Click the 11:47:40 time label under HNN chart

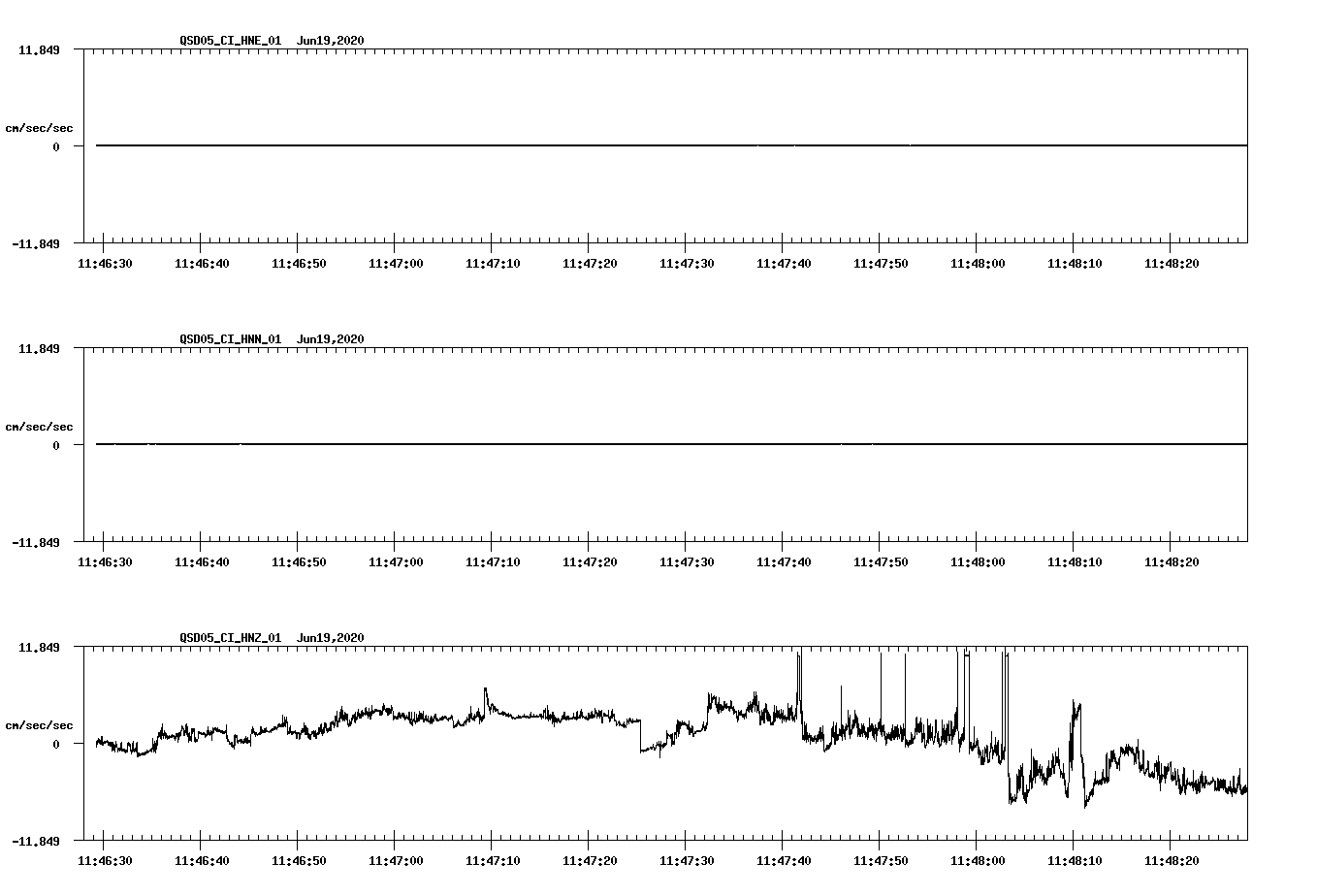784,562
